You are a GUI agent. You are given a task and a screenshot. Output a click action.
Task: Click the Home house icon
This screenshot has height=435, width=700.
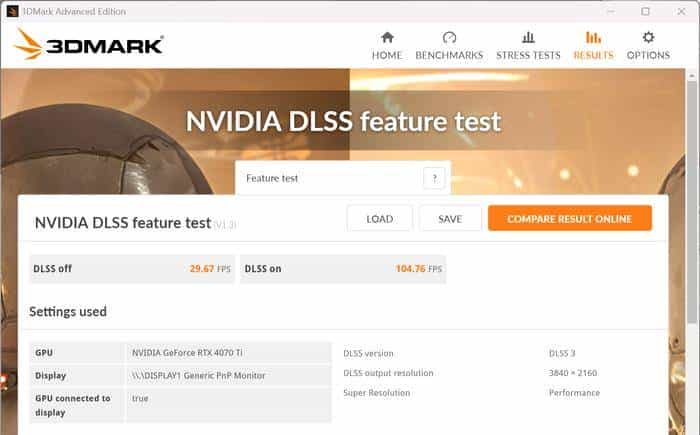point(387,38)
